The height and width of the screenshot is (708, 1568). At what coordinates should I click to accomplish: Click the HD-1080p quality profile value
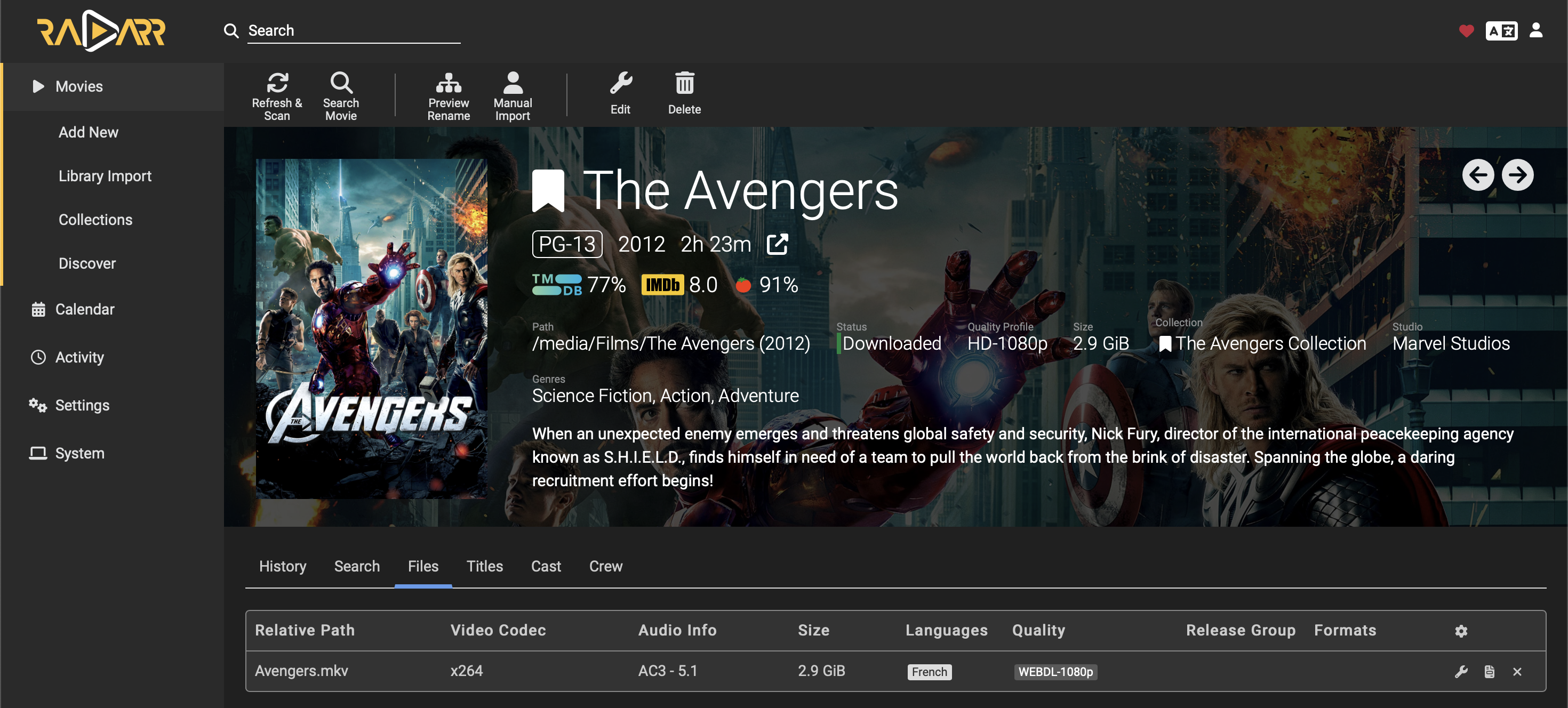pos(1007,344)
